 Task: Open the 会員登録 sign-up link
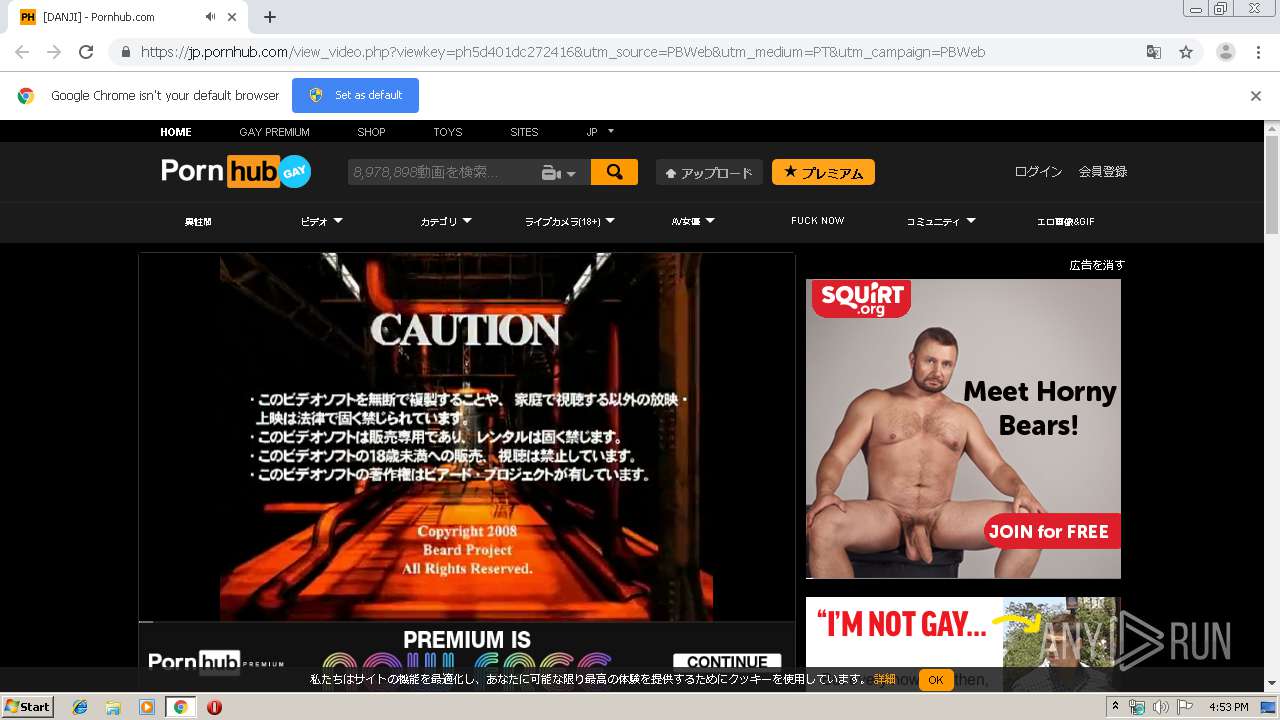point(1102,172)
